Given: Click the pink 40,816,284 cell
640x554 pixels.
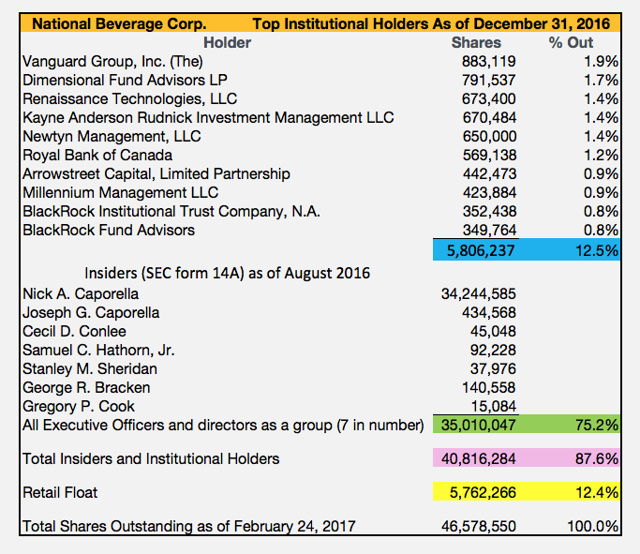Looking at the screenshot, I should [x=476, y=458].
